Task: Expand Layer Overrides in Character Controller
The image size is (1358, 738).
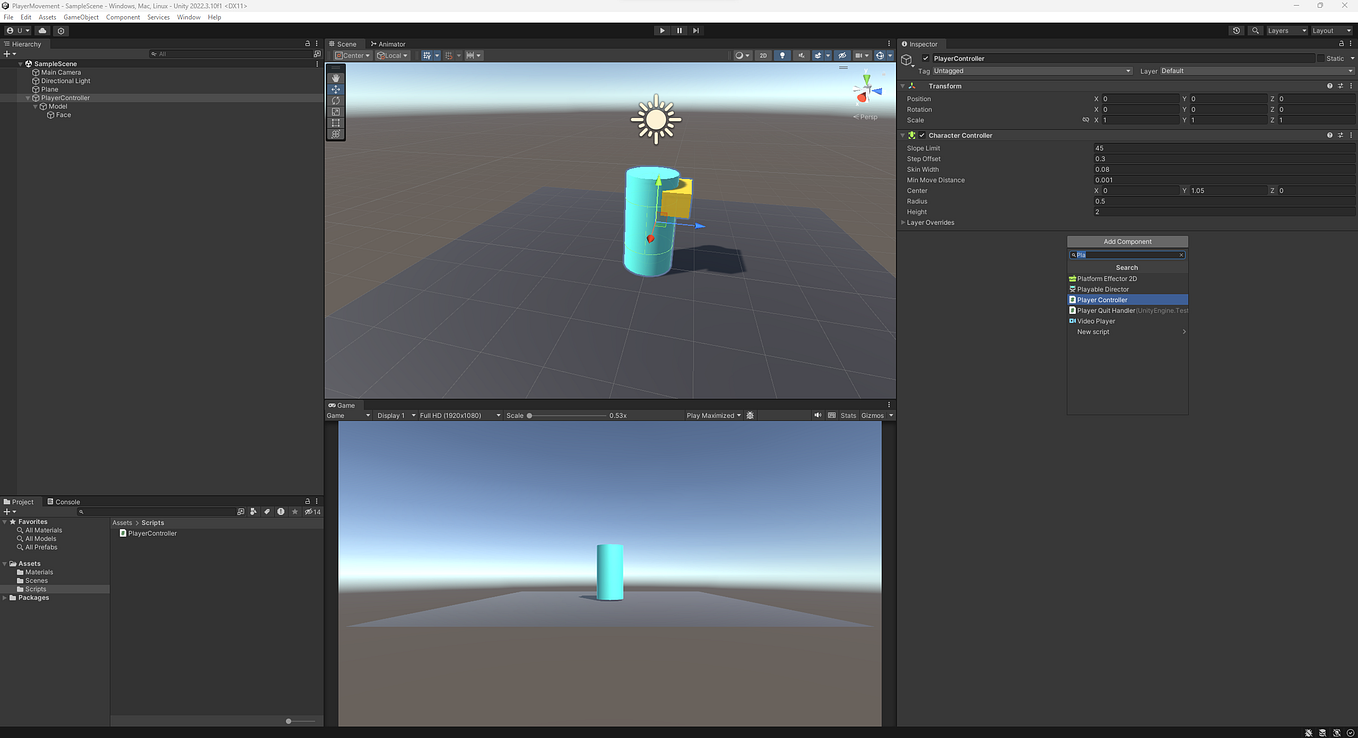Action: [x=901, y=222]
